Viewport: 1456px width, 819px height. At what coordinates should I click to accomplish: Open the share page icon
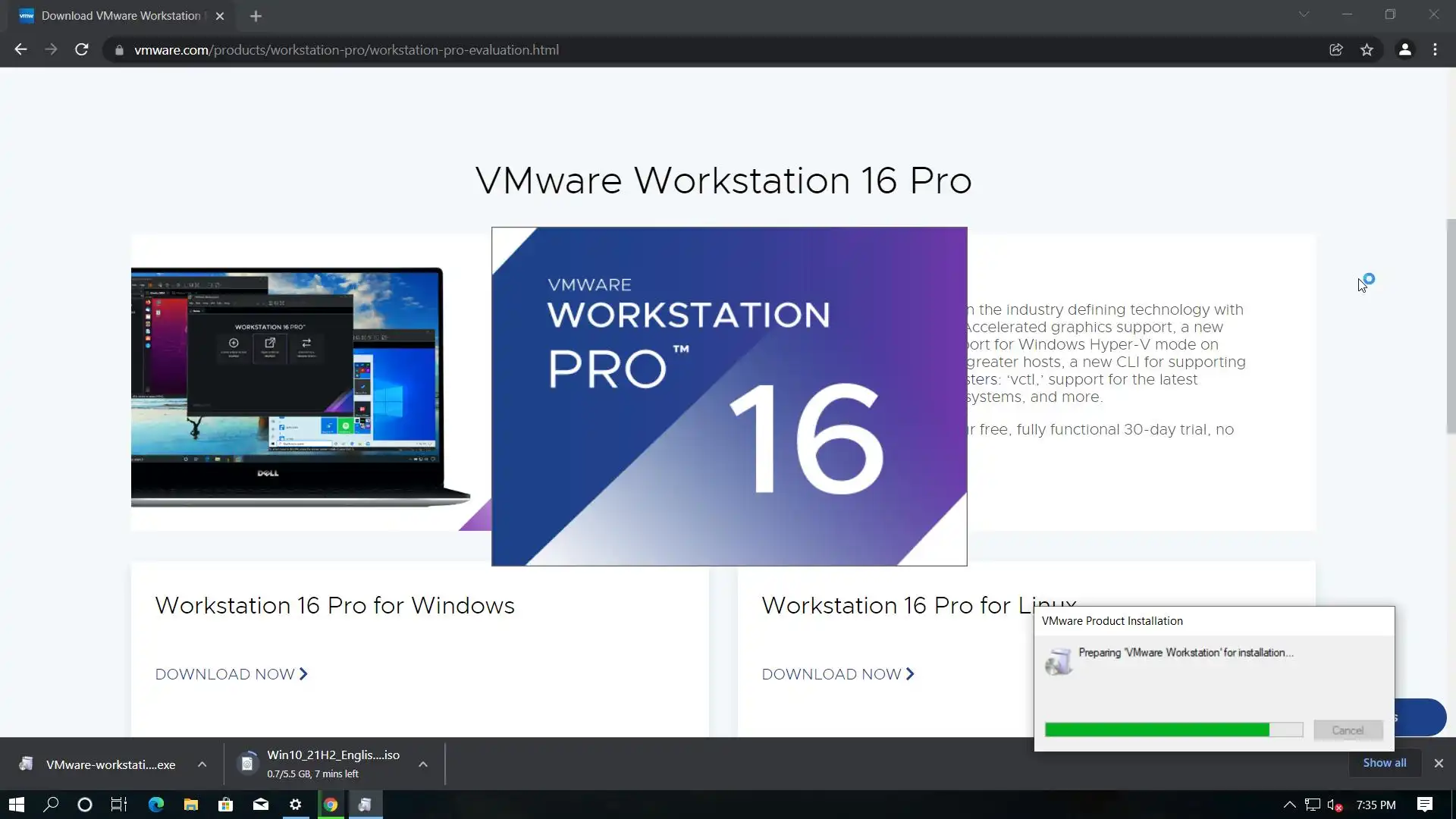pyautogui.click(x=1336, y=49)
